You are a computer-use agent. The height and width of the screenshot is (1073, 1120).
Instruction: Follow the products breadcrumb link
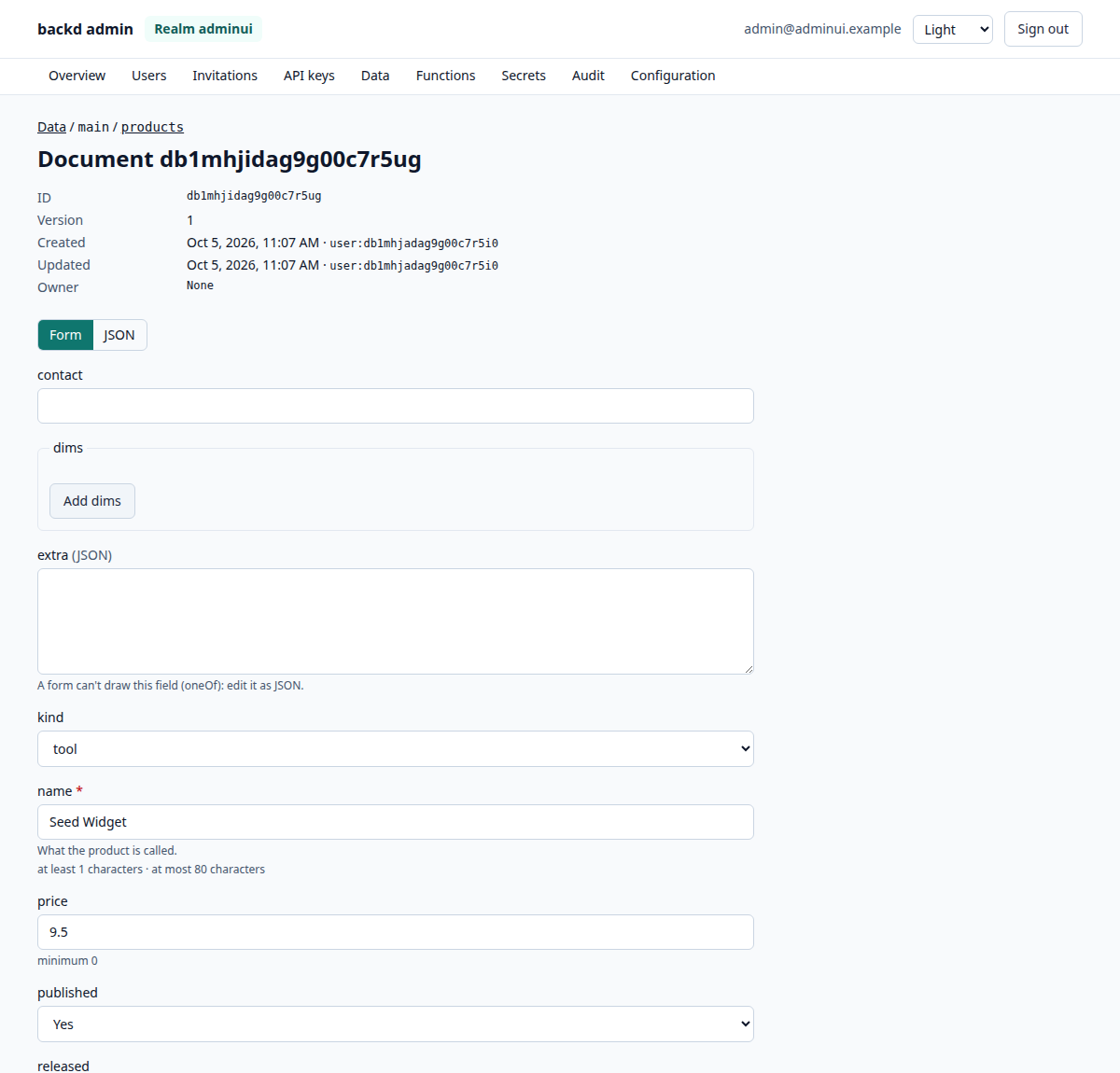tap(152, 127)
